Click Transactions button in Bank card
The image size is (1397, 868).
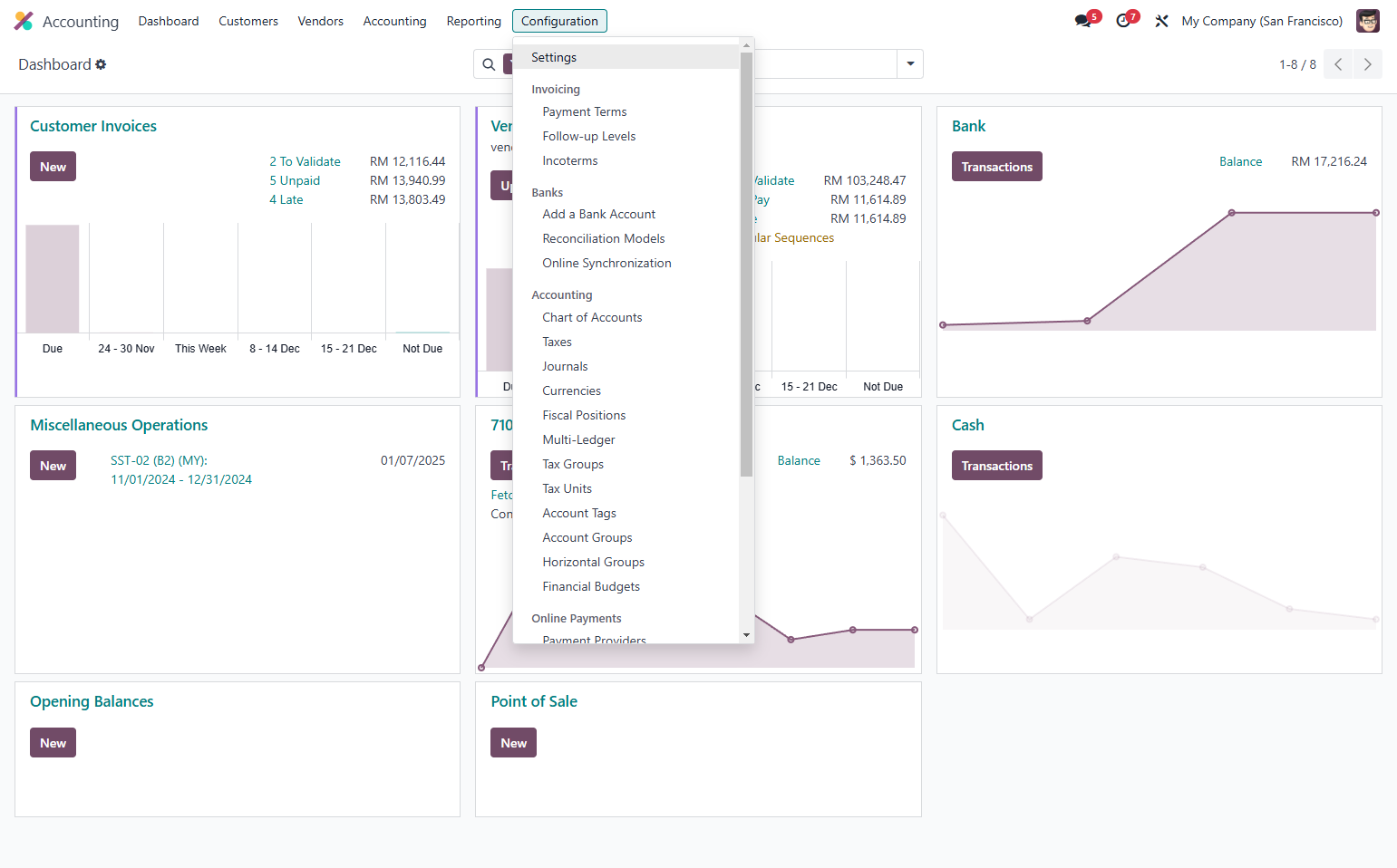(x=997, y=167)
